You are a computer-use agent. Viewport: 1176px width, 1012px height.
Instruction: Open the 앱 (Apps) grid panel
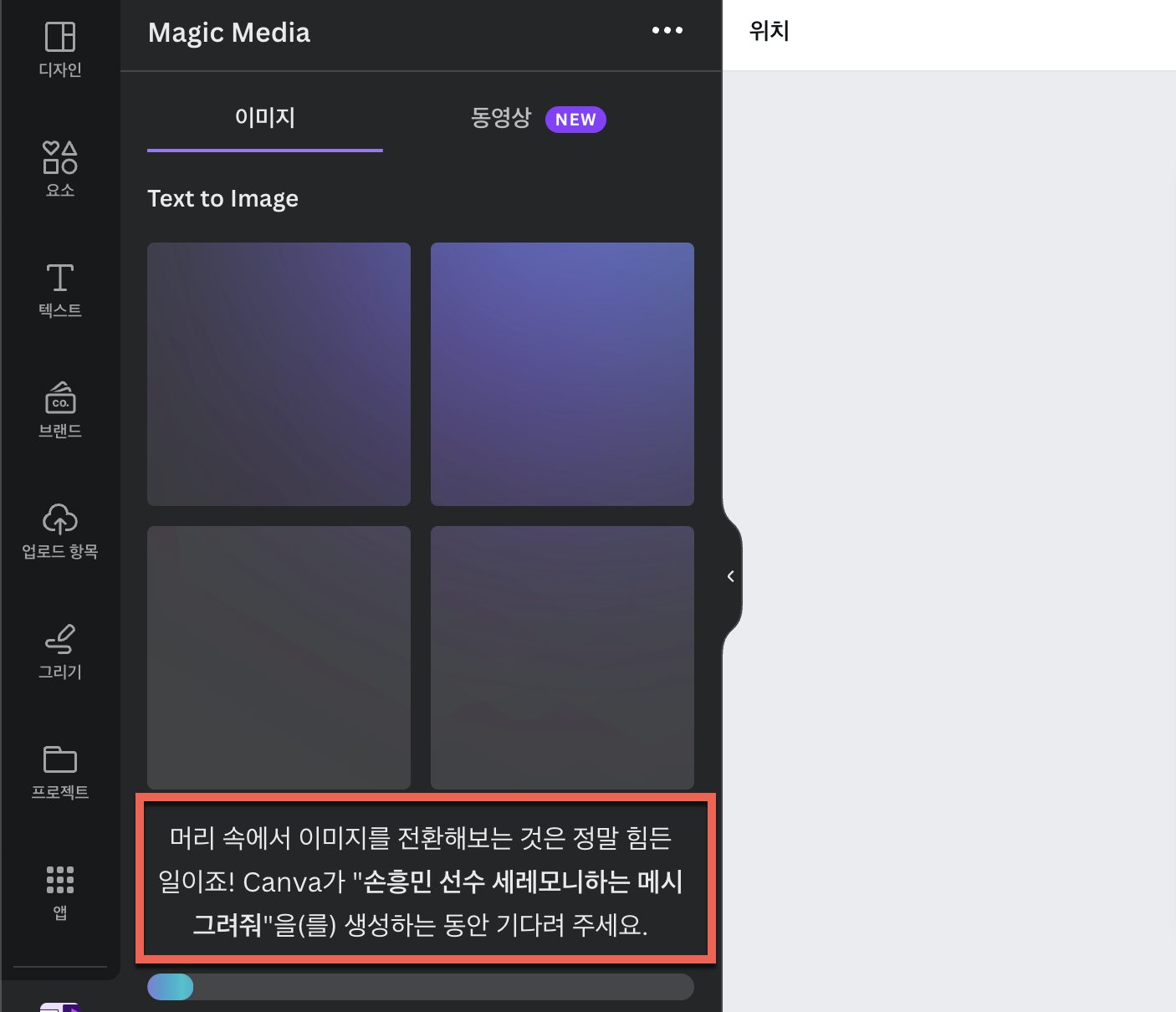click(60, 892)
